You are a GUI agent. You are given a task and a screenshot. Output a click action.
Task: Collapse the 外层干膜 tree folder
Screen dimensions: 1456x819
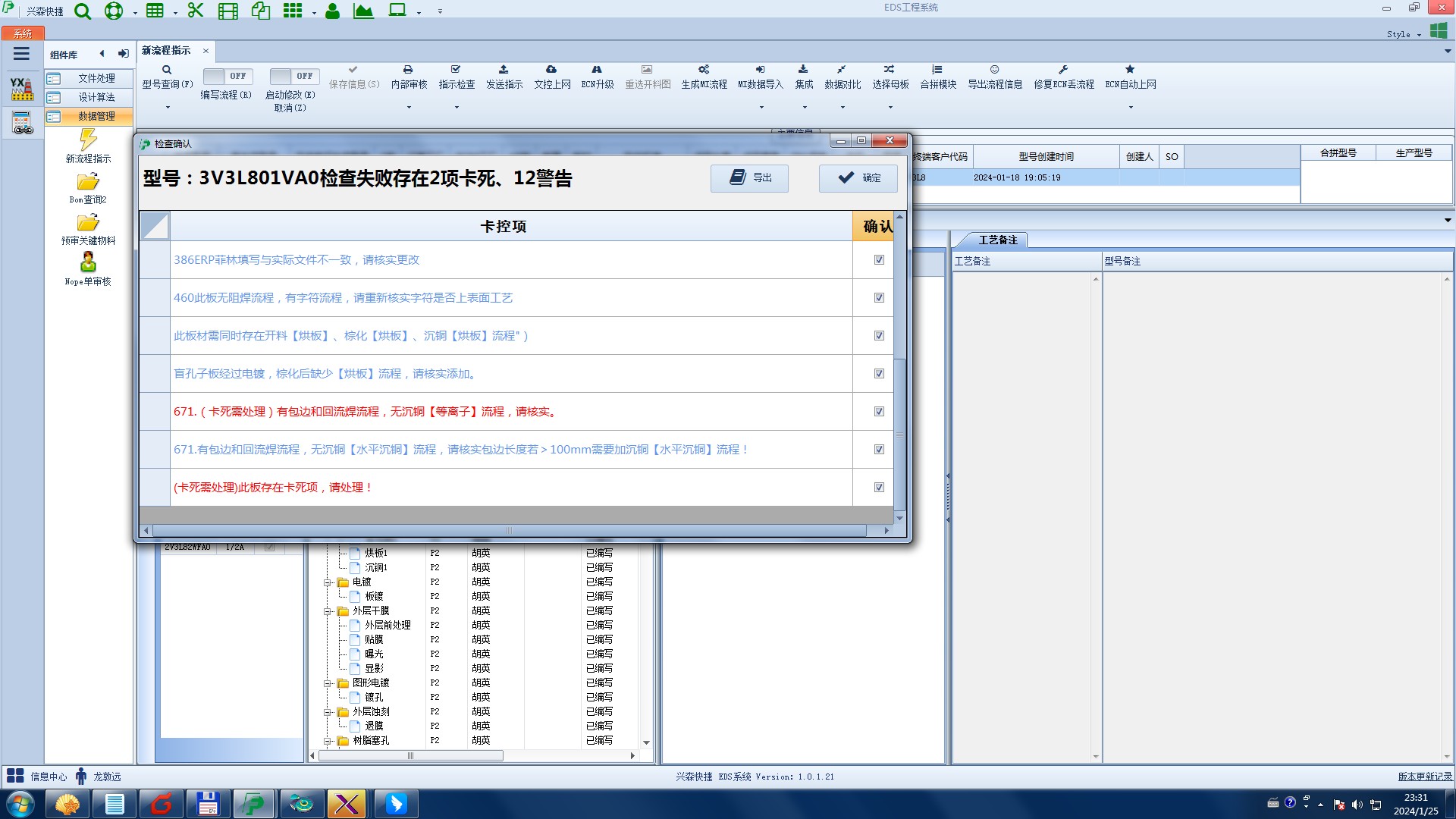tap(328, 611)
